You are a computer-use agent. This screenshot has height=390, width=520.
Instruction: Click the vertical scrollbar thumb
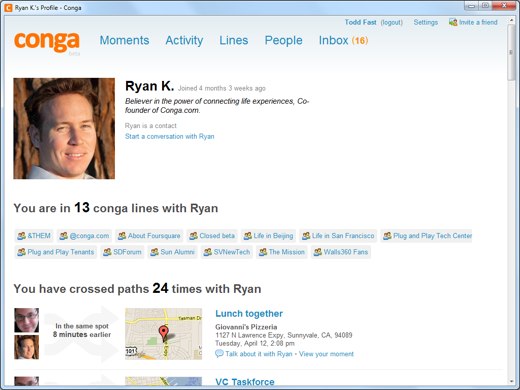[511, 52]
